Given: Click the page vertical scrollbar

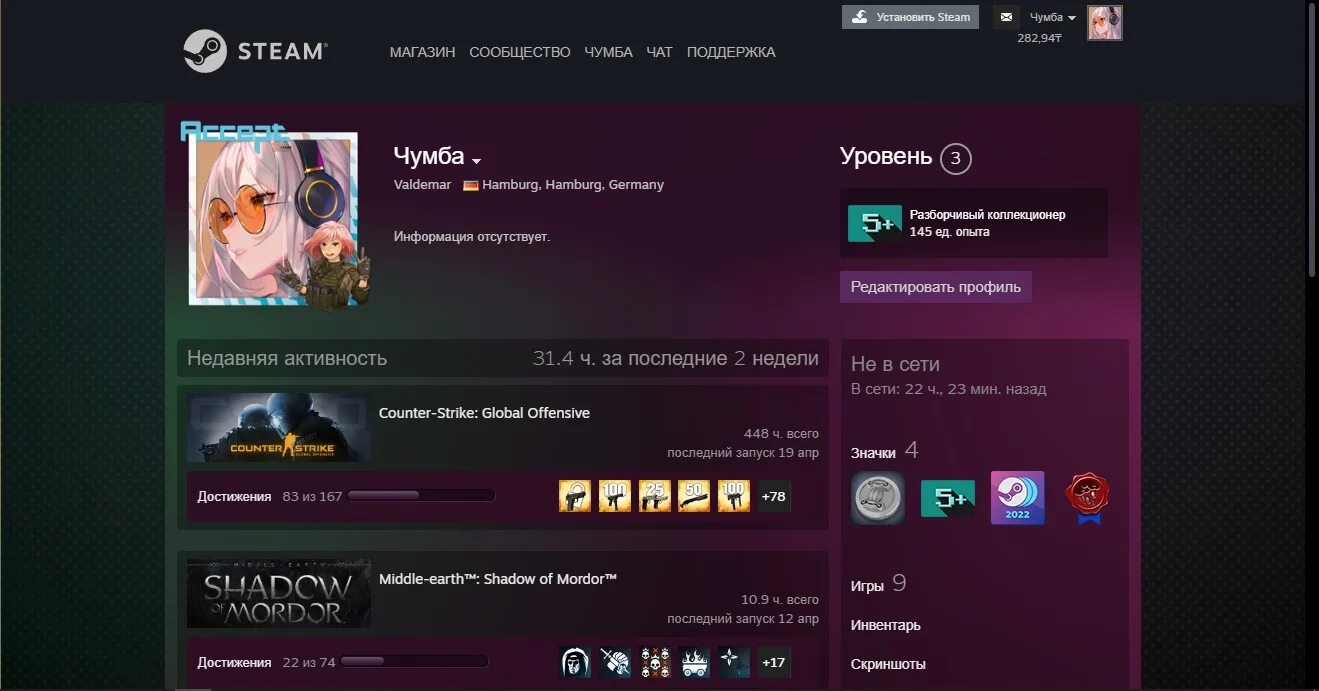Looking at the screenshot, I should [x=1312, y=140].
